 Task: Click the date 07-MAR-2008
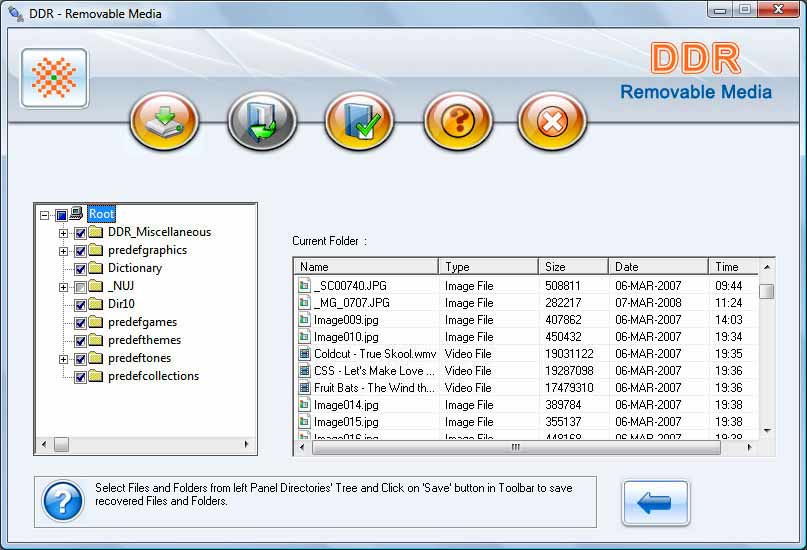pyautogui.click(x=648, y=303)
